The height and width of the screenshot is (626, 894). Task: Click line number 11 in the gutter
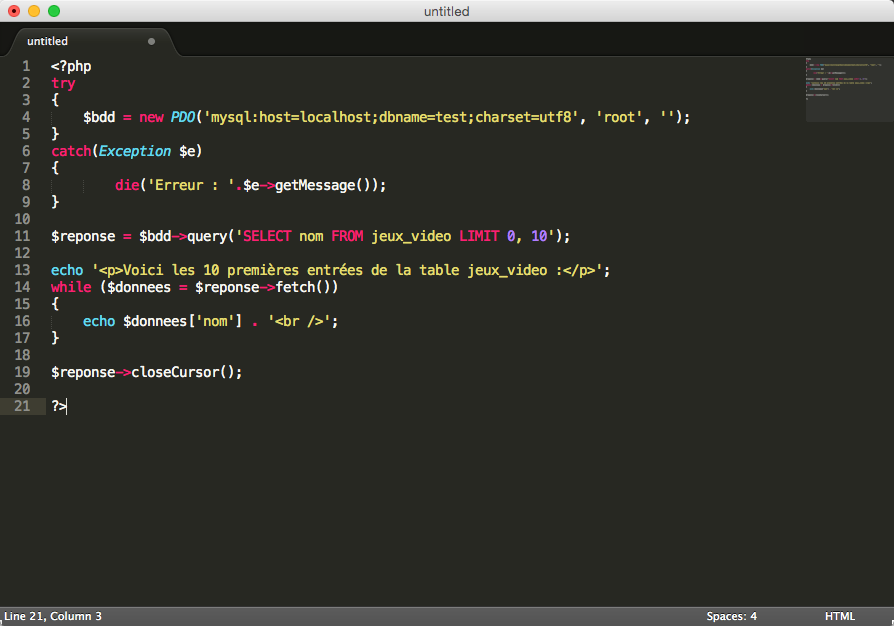[x=22, y=236]
